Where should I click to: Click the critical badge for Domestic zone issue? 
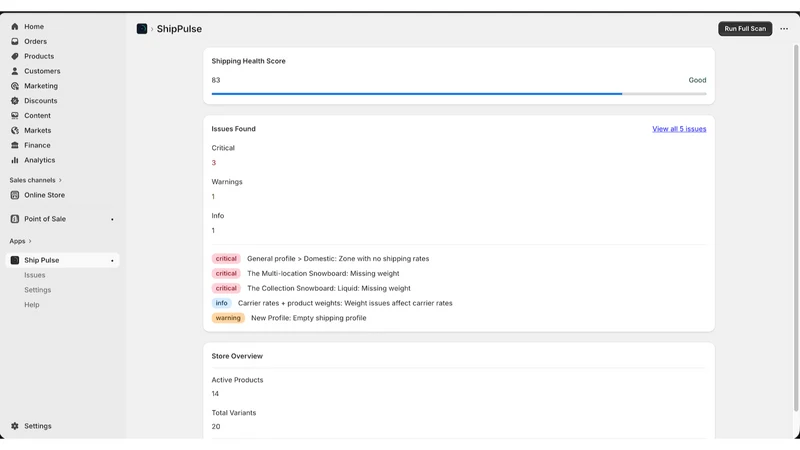226,259
